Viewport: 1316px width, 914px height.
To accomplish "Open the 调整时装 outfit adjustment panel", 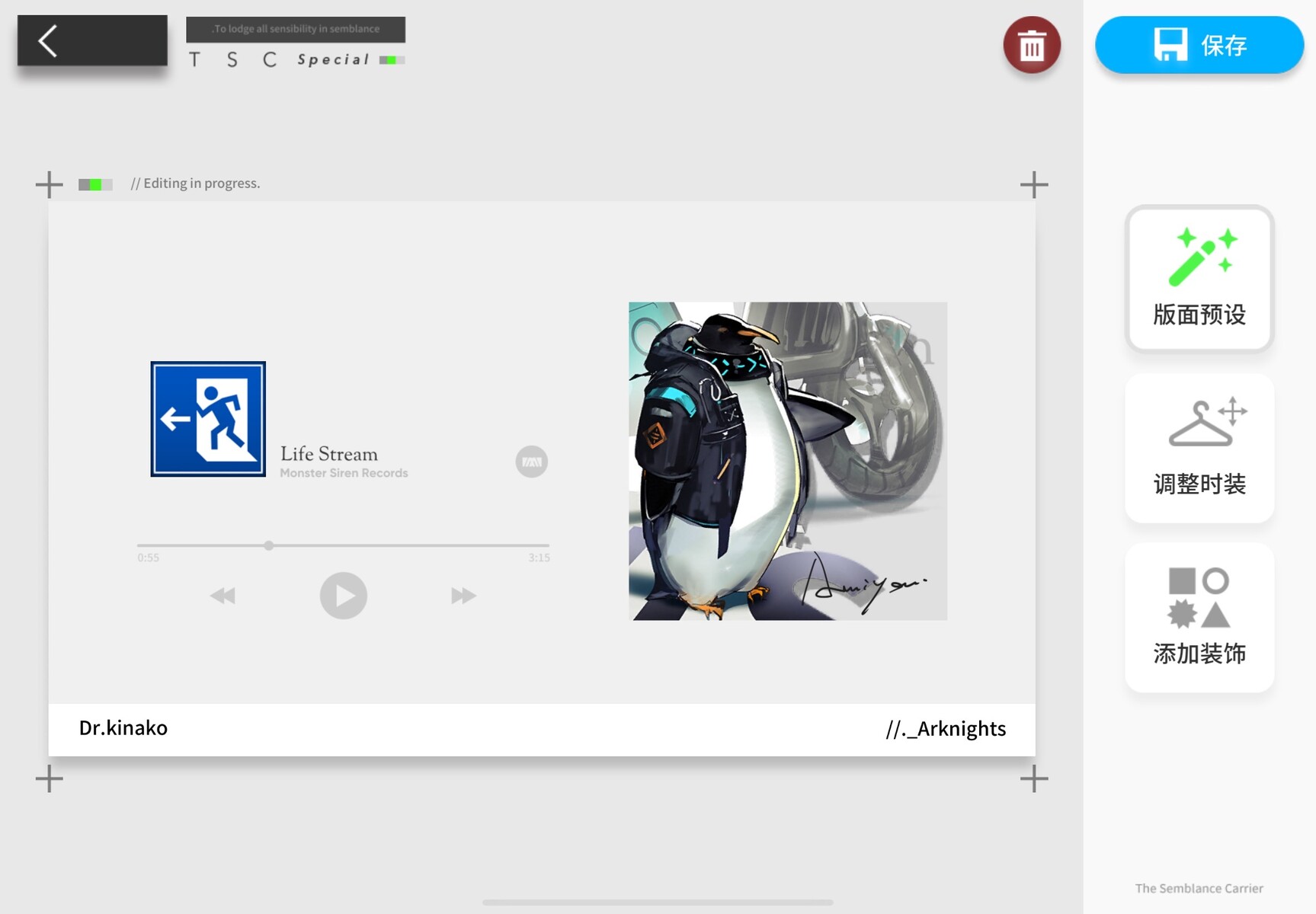I will pyautogui.click(x=1199, y=448).
